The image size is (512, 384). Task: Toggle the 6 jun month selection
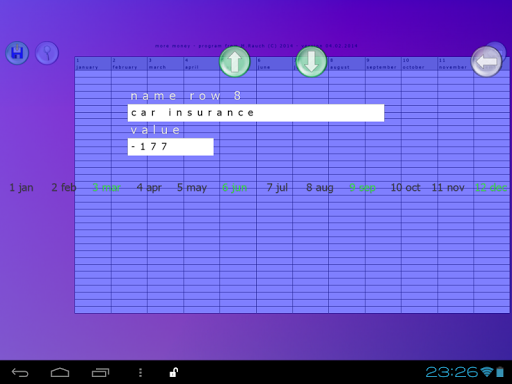235,188
